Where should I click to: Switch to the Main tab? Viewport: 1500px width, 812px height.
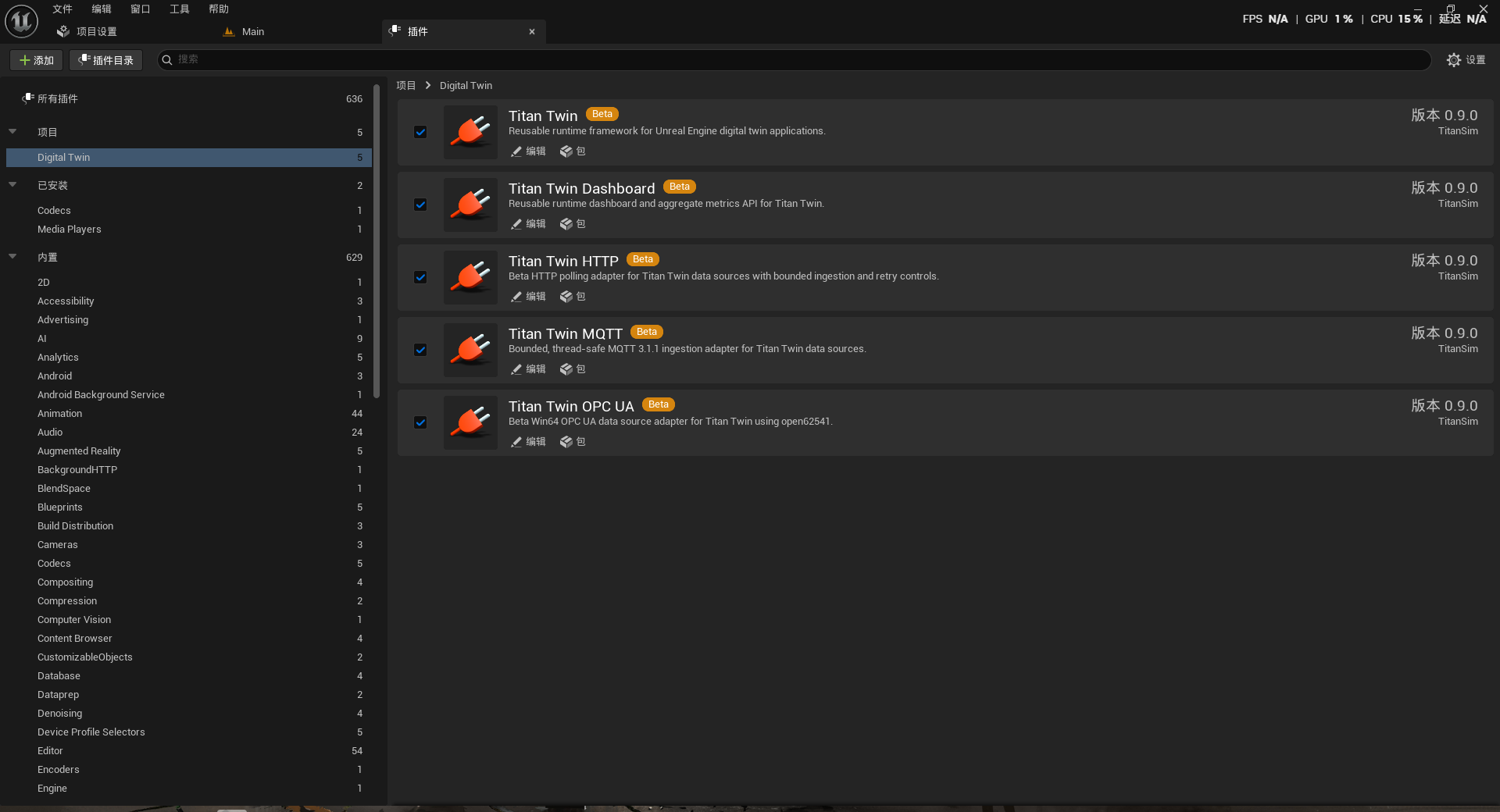pos(253,32)
